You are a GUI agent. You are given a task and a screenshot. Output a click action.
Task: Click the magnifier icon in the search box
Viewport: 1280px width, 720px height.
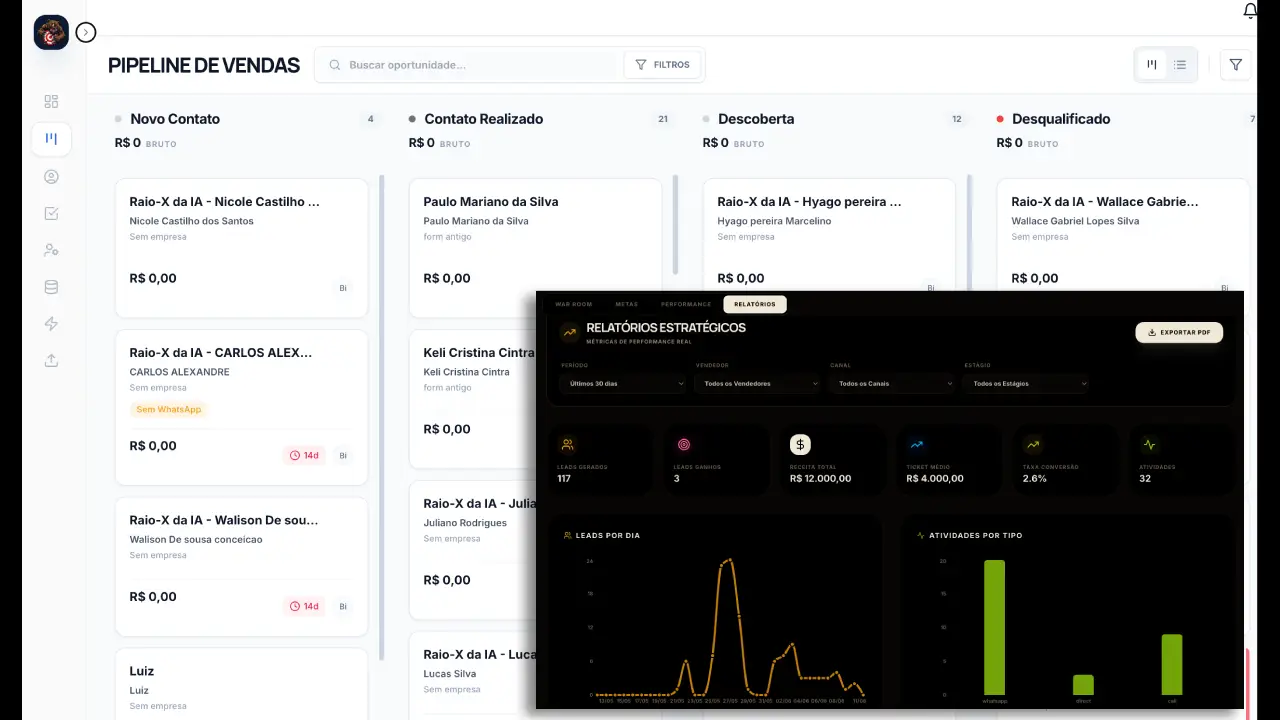(335, 65)
